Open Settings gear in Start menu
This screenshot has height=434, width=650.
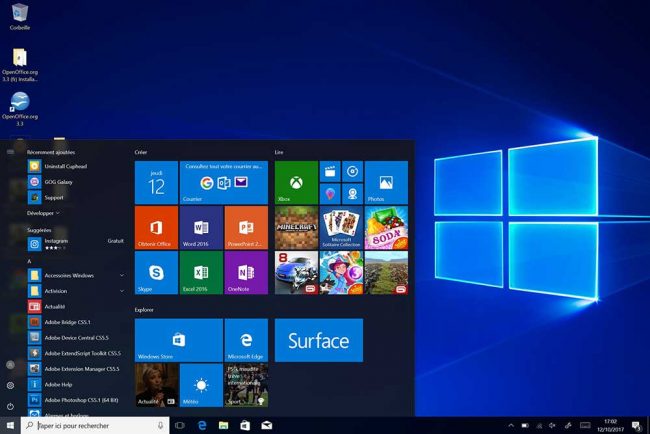tap(10, 385)
